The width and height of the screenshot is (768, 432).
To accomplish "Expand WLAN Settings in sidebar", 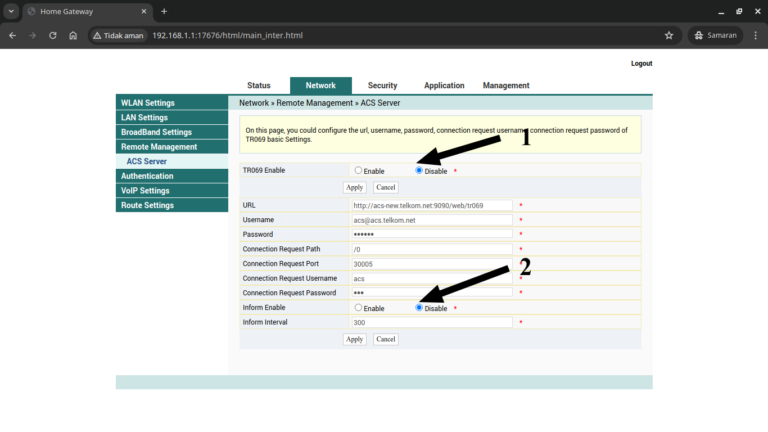I will [172, 103].
